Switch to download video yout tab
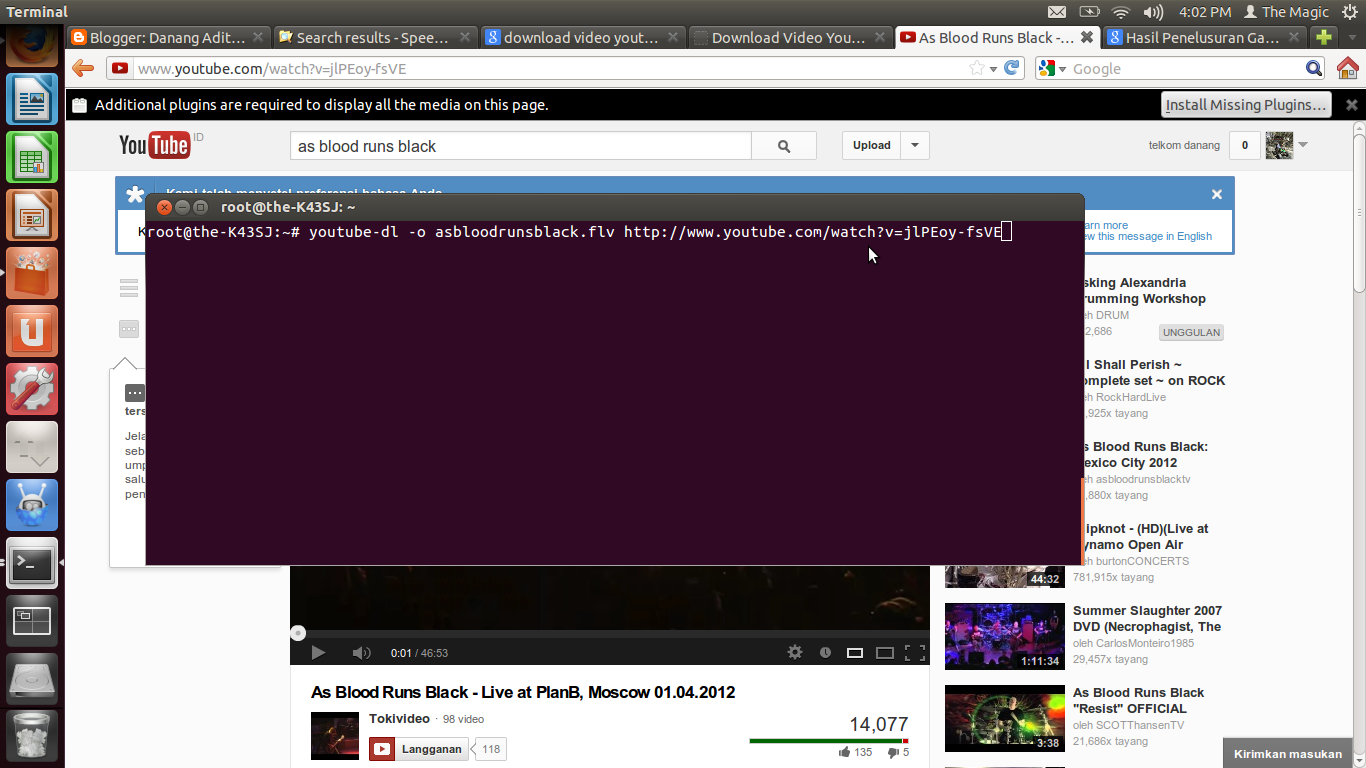1366x768 pixels. point(581,38)
